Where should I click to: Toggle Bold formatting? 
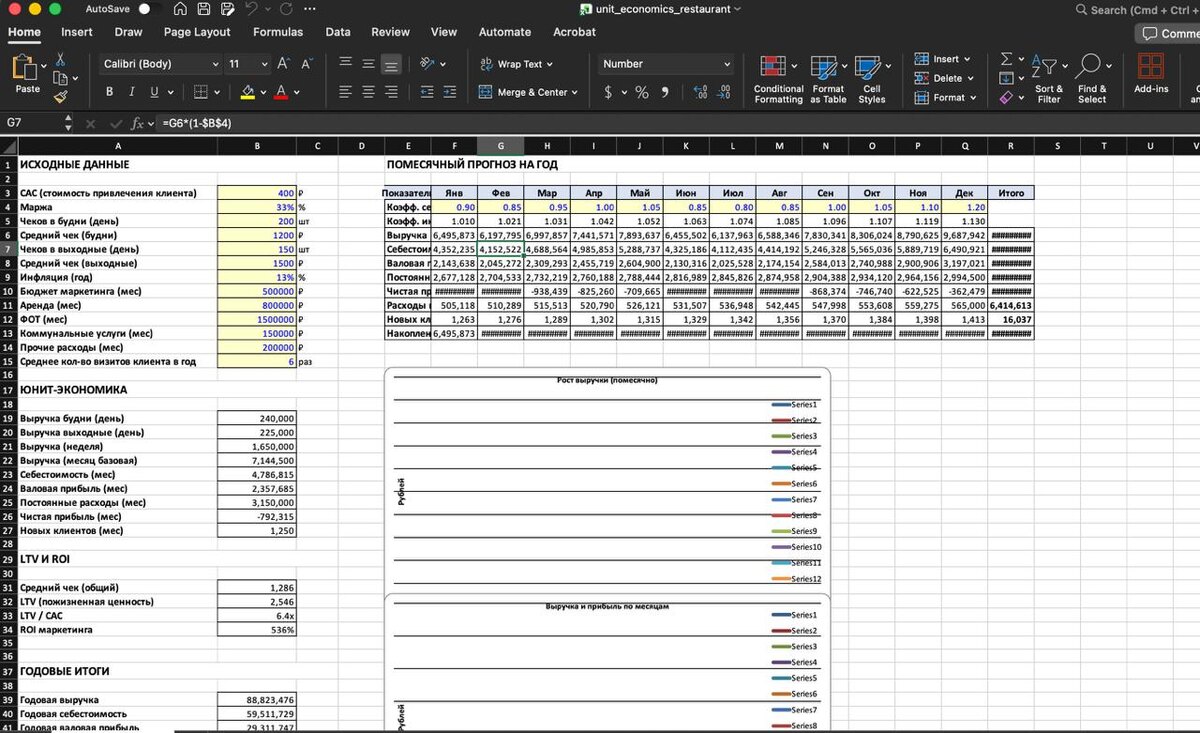point(110,92)
